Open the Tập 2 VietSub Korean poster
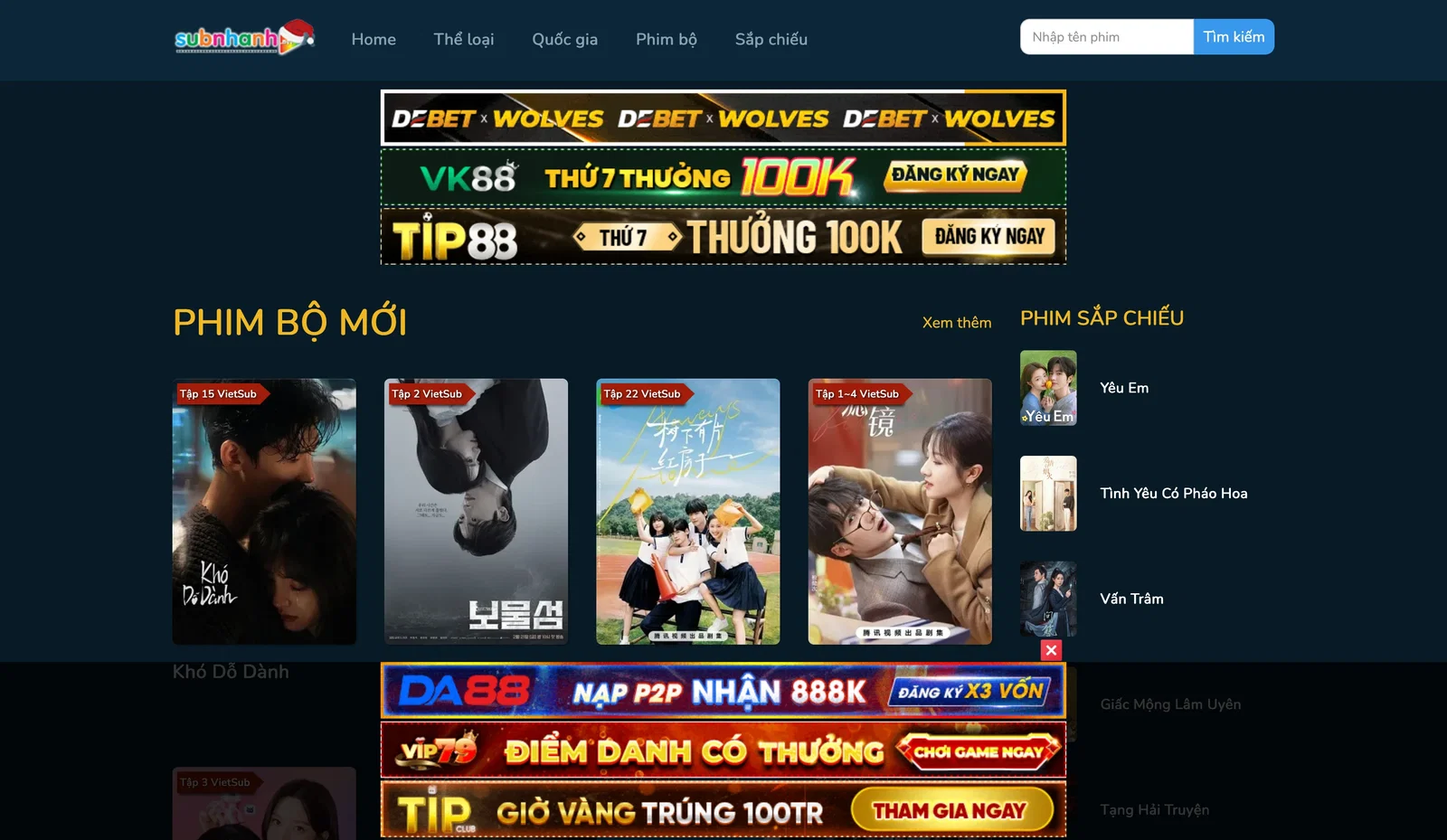 476,511
